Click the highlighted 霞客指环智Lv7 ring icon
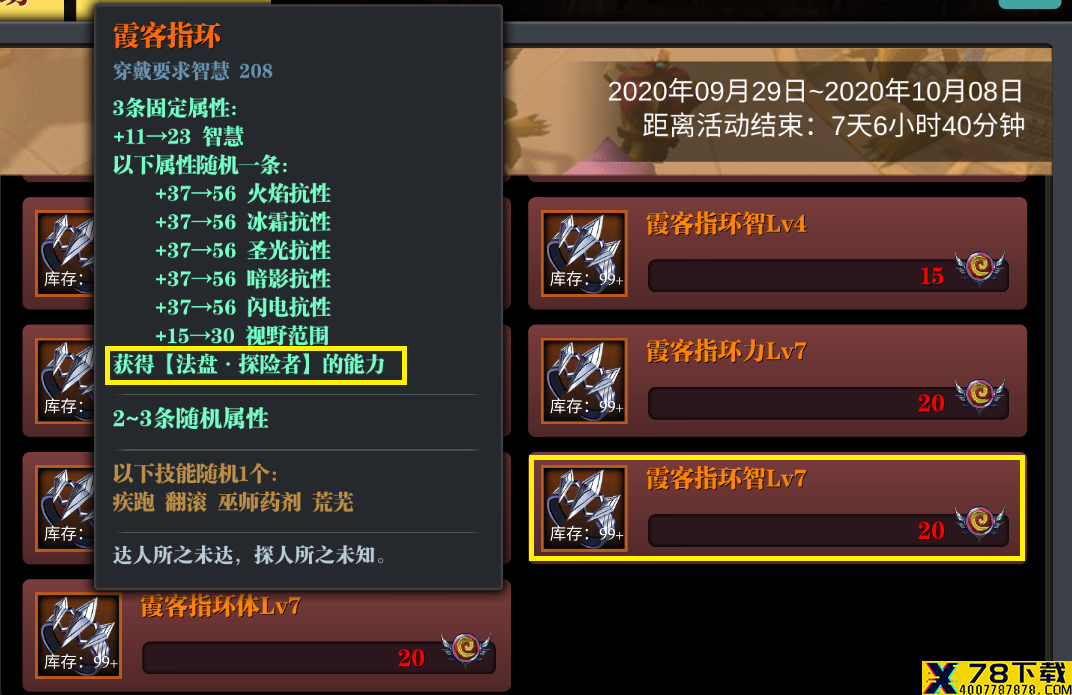 [x=584, y=508]
